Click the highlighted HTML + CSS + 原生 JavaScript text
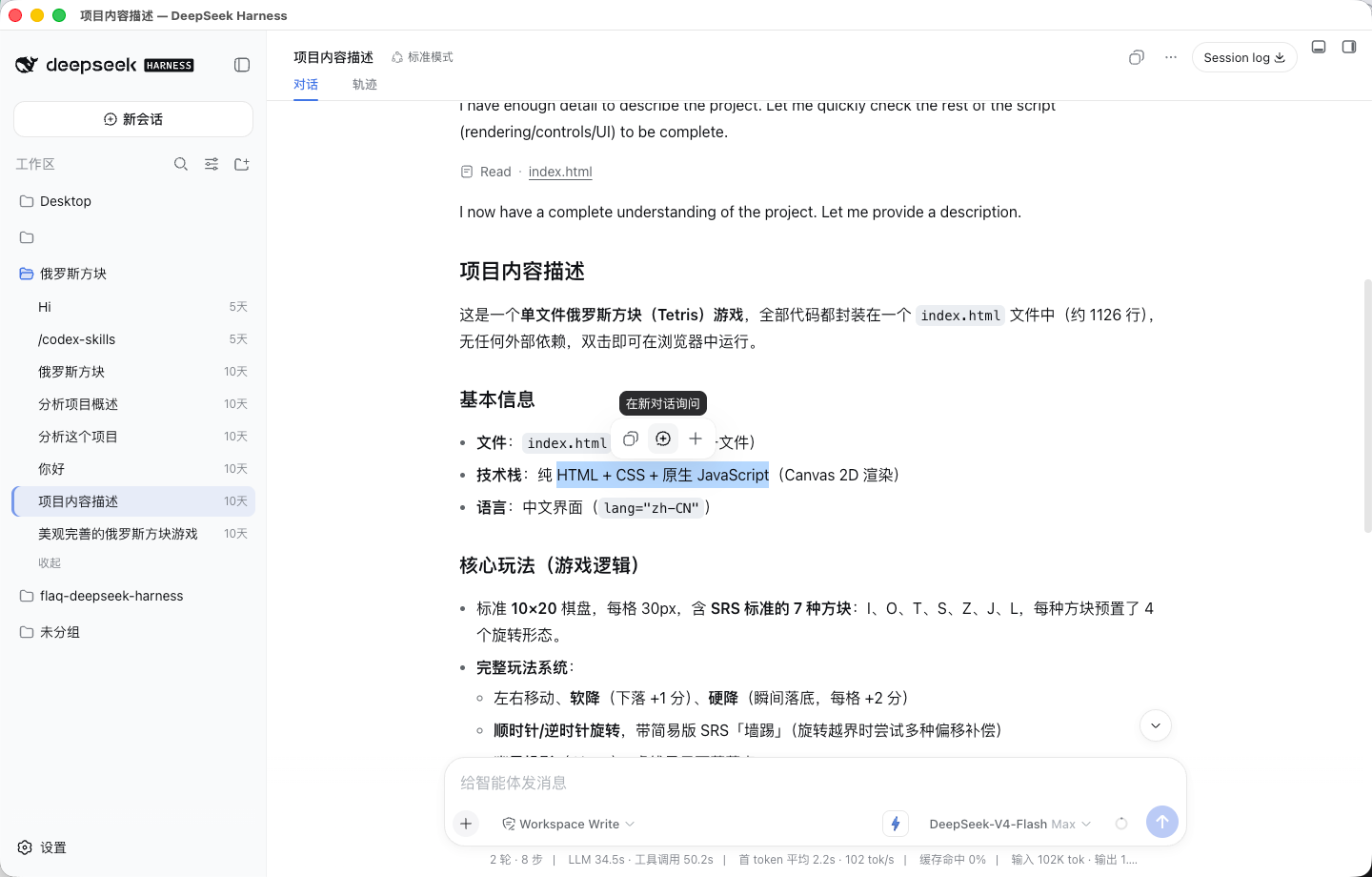The image size is (1372, 877). click(x=663, y=475)
